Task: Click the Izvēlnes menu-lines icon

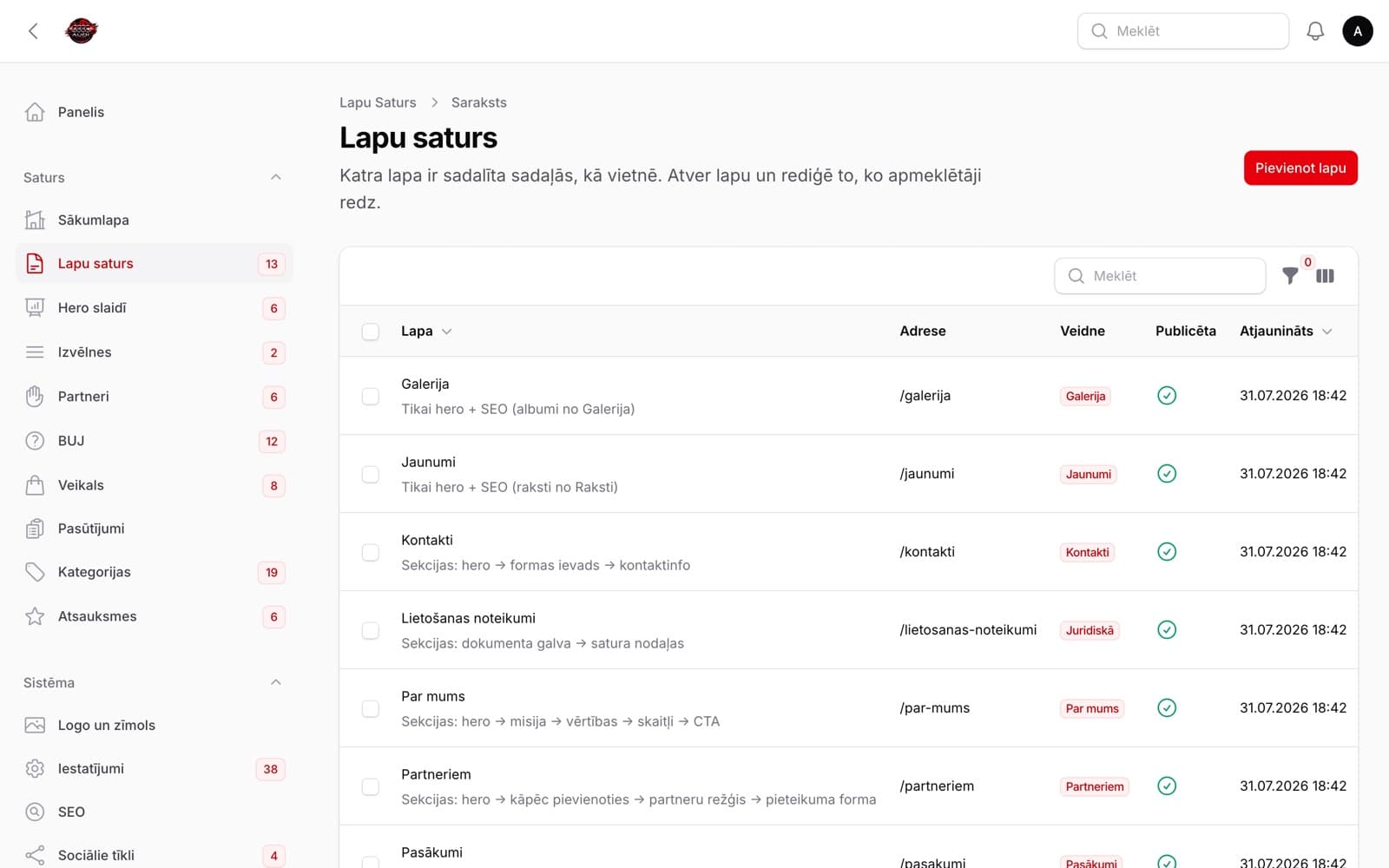Action: [x=35, y=352]
